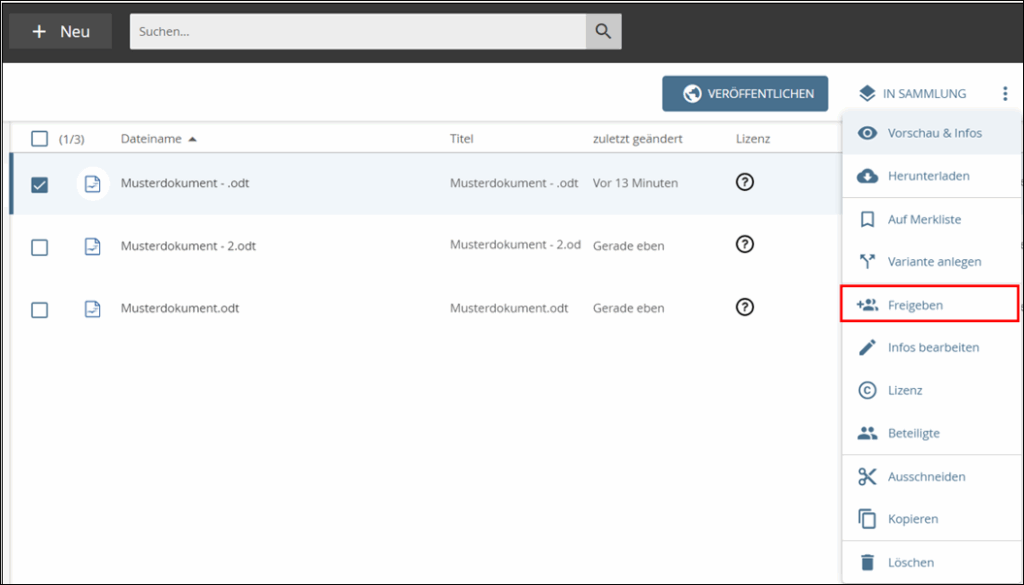The image size is (1024, 585).
Task: Open the three-dot more options menu
Action: click(x=1005, y=94)
